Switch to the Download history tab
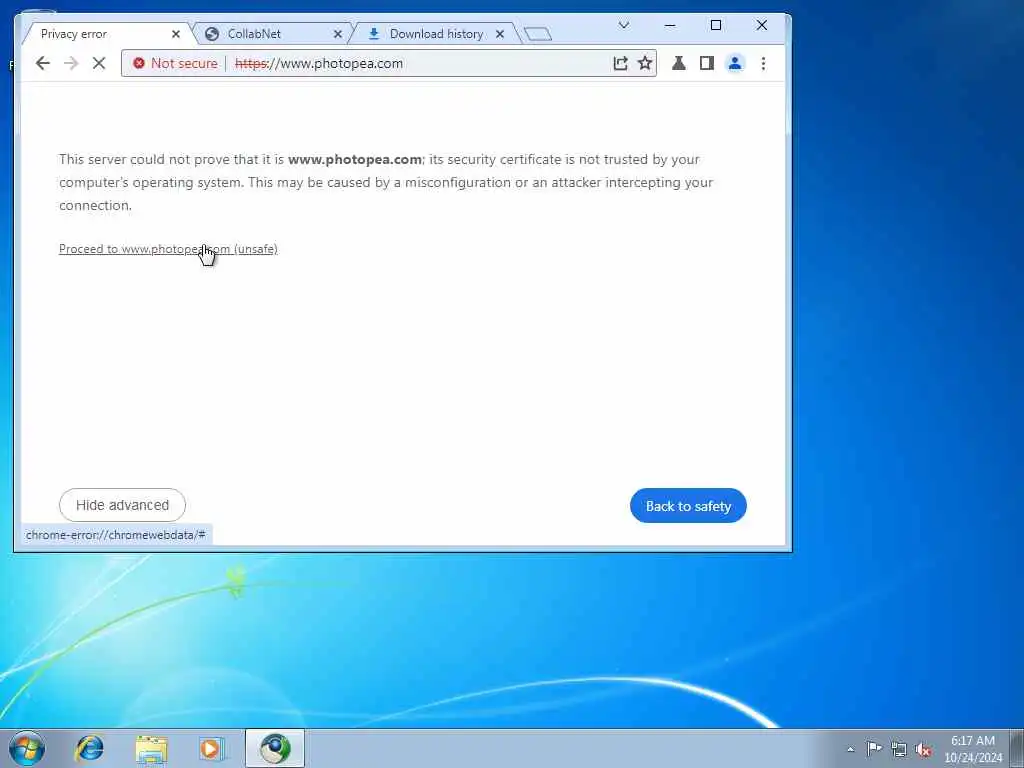 pyautogui.click(x=434, y=34)
